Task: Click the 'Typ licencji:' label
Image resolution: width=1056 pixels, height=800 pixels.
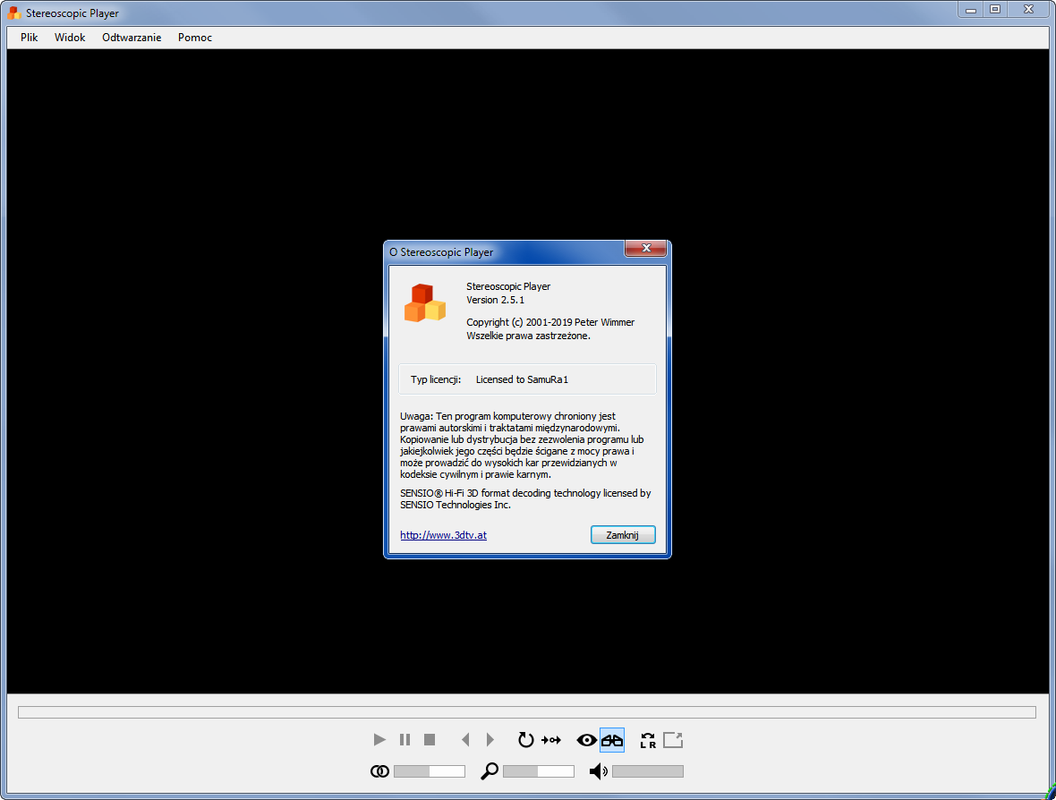Action: 436,380
